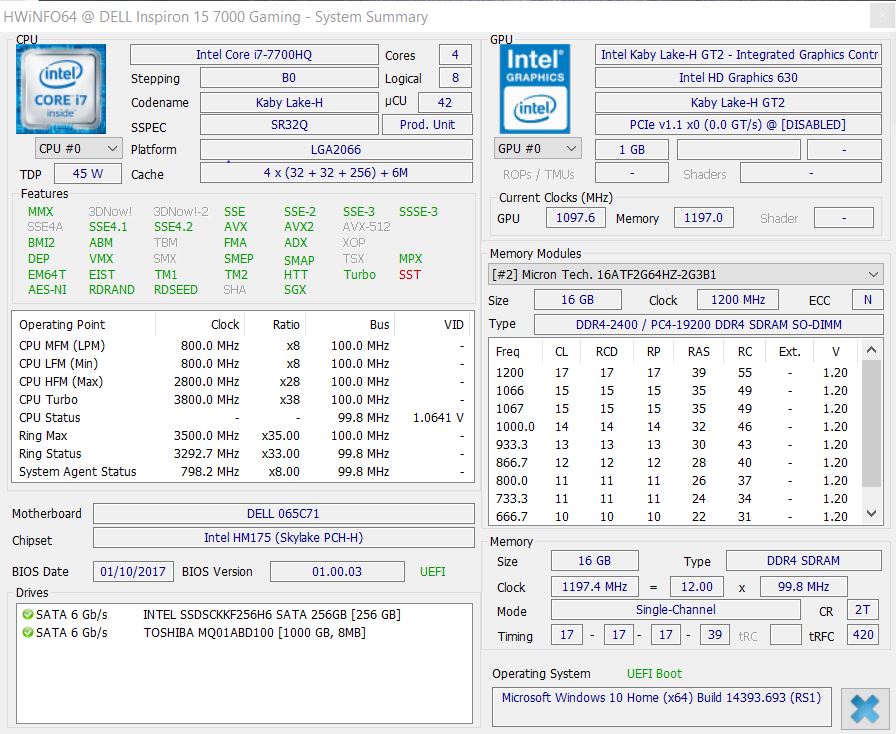Click the red SST feature label
Viewport: 896px width, 734px height.
[x=410, y=275]
